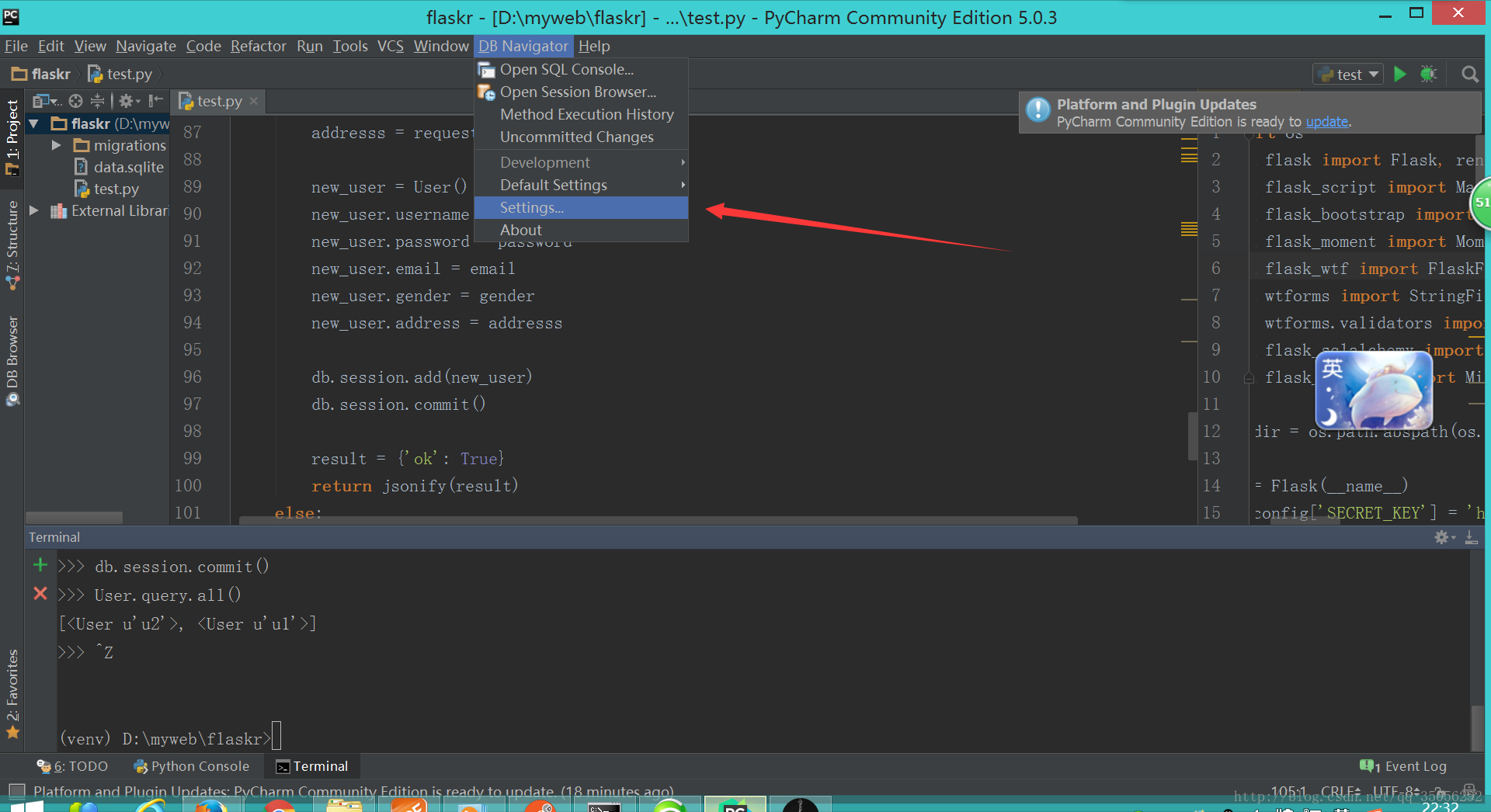Click the Project panel horizontal scrollbar
1491x812 pixels.
pyautogui.click(x=74, y=517)
